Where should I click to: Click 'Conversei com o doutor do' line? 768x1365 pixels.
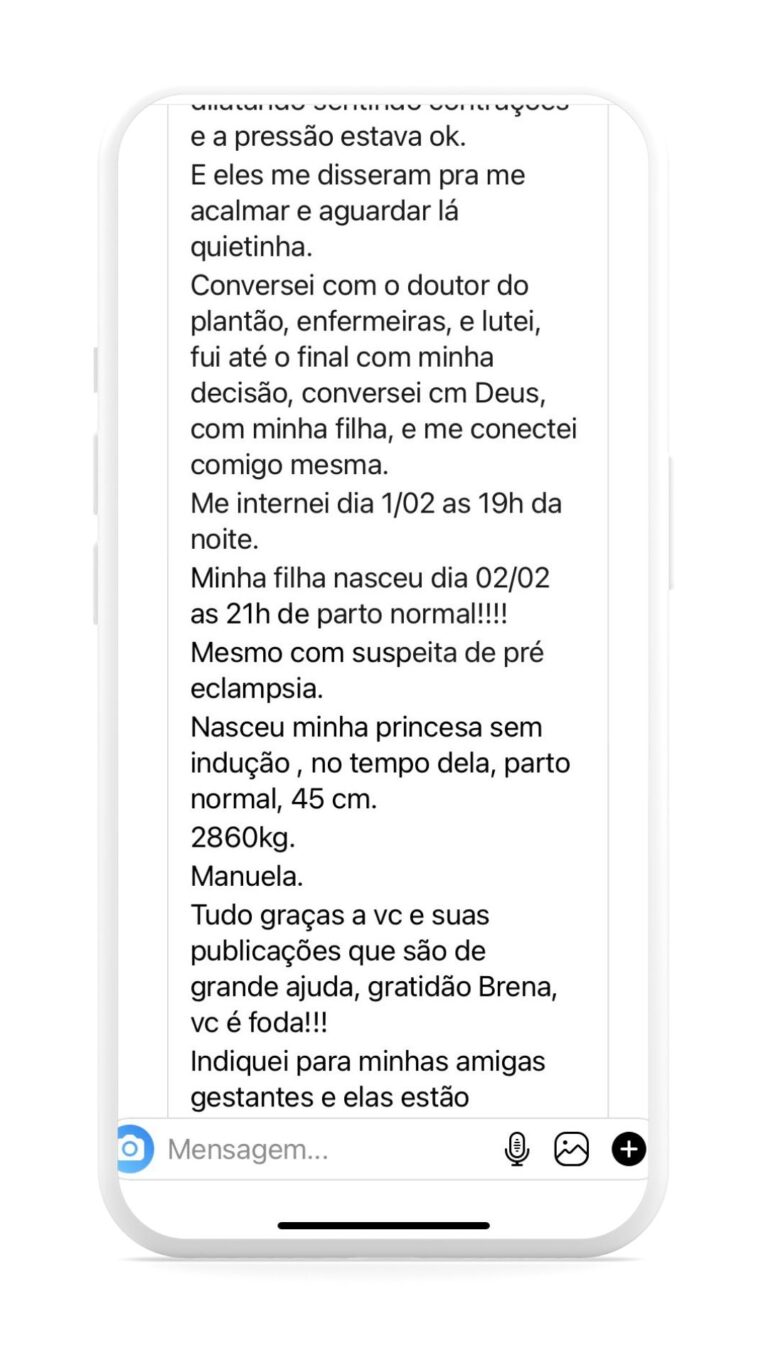[359, 286]
